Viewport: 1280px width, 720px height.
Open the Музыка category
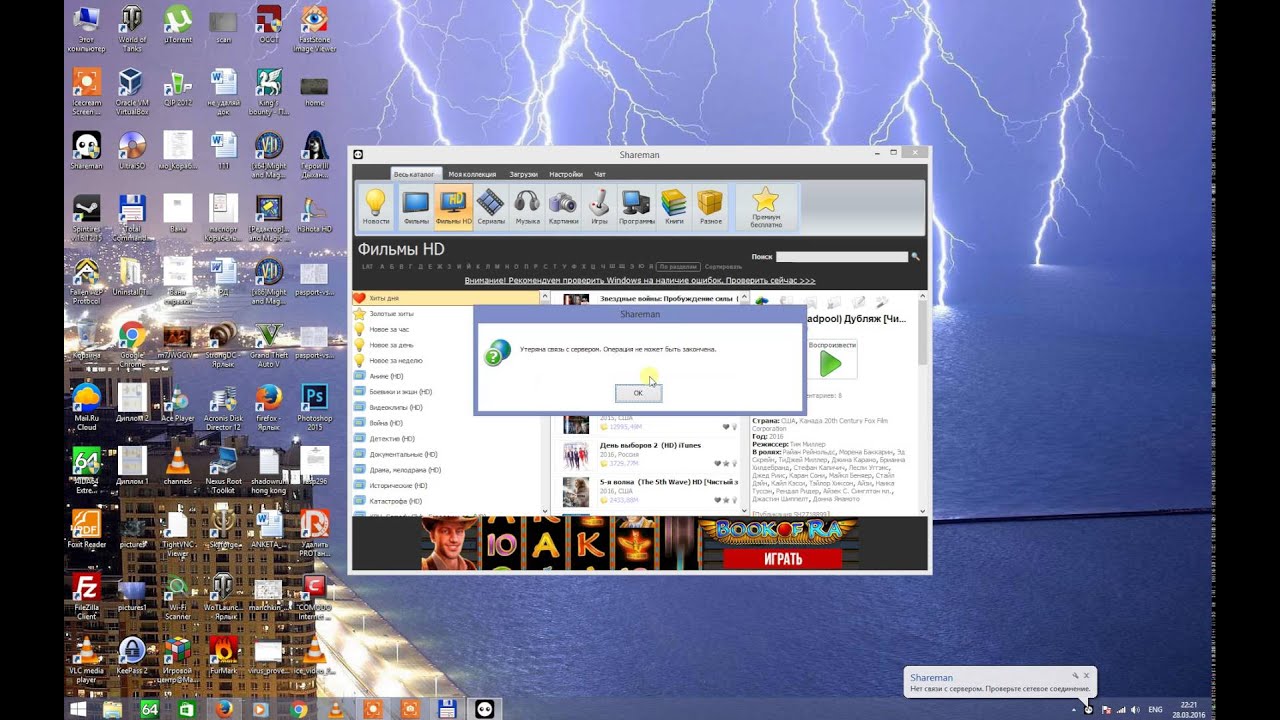coord(527,206)
